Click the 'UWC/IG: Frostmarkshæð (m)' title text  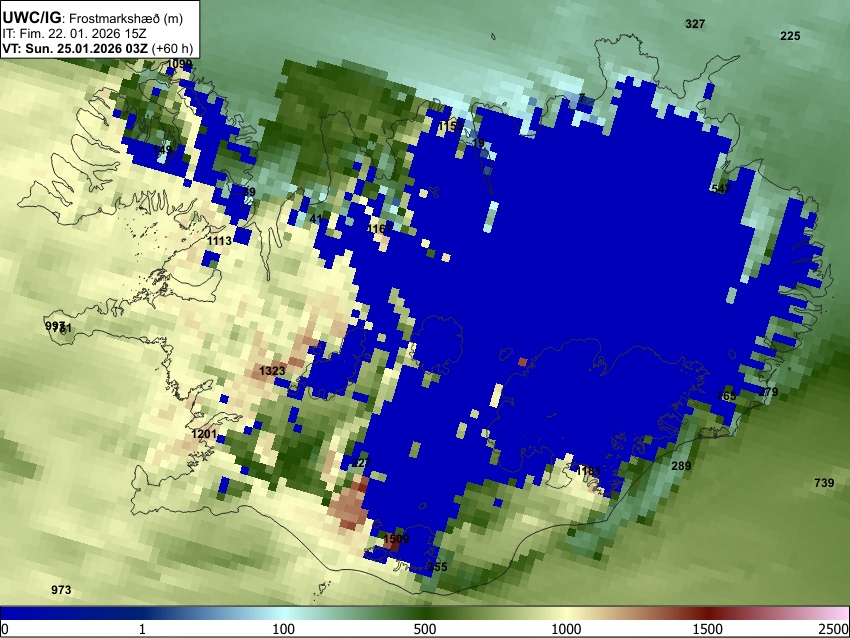pos(93,18)
